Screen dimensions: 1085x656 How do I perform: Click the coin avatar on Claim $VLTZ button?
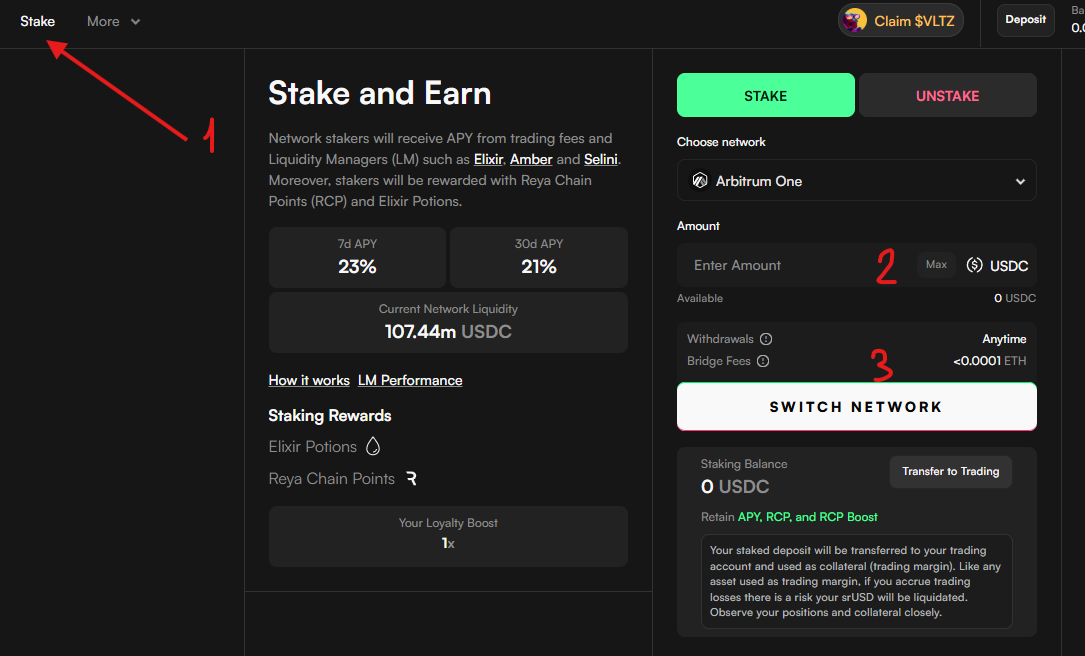pyautogui.click(x=853, y=20)
